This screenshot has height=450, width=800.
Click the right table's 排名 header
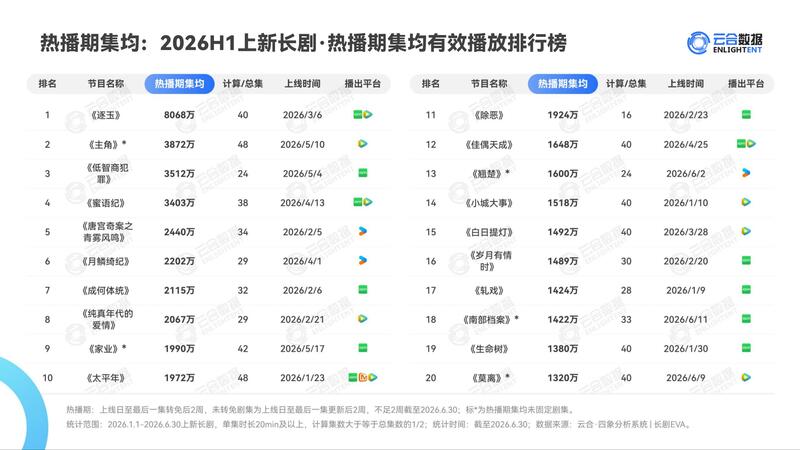431,84
